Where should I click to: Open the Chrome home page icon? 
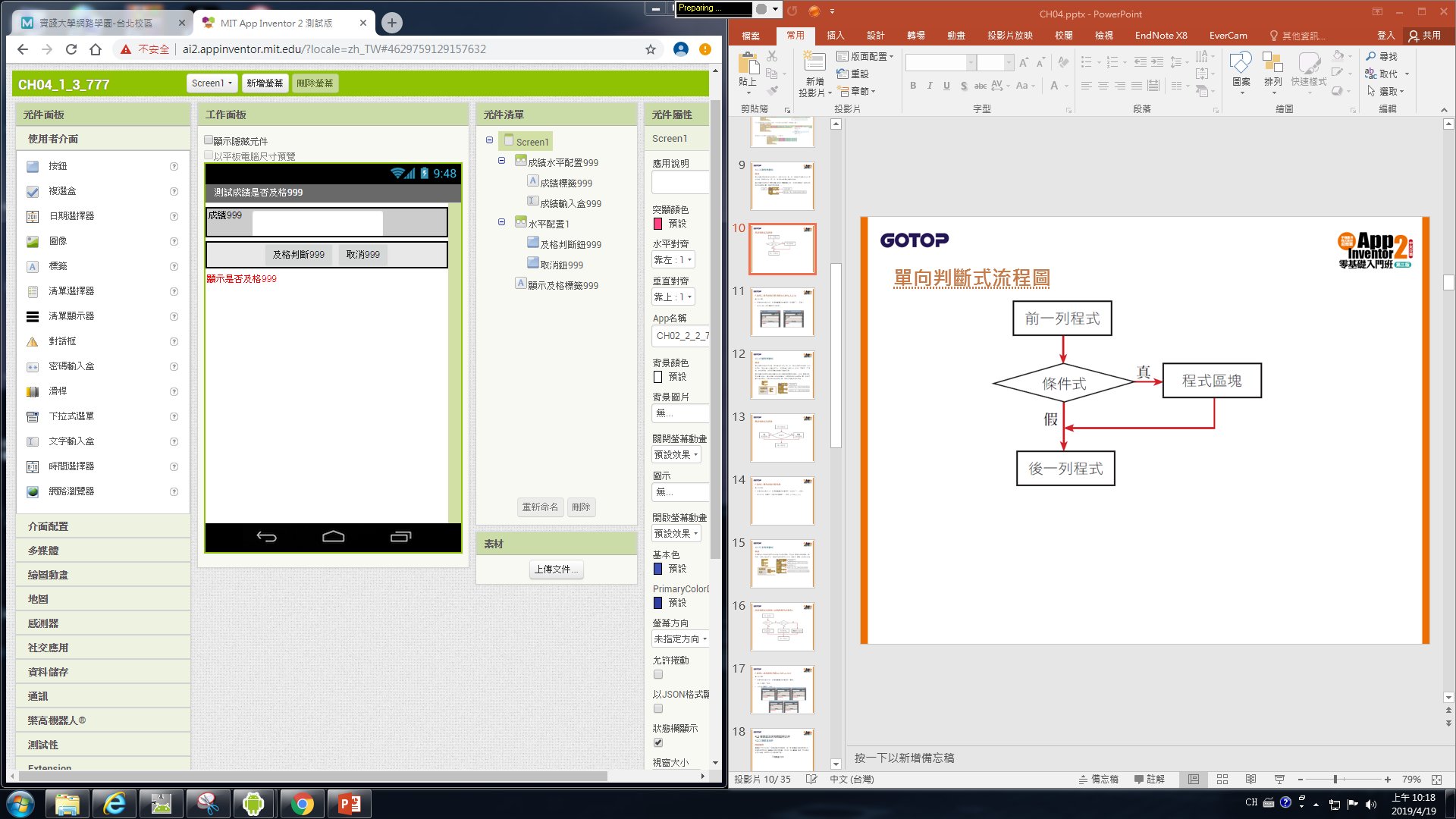pyautogui.click(x=96, y=49)
